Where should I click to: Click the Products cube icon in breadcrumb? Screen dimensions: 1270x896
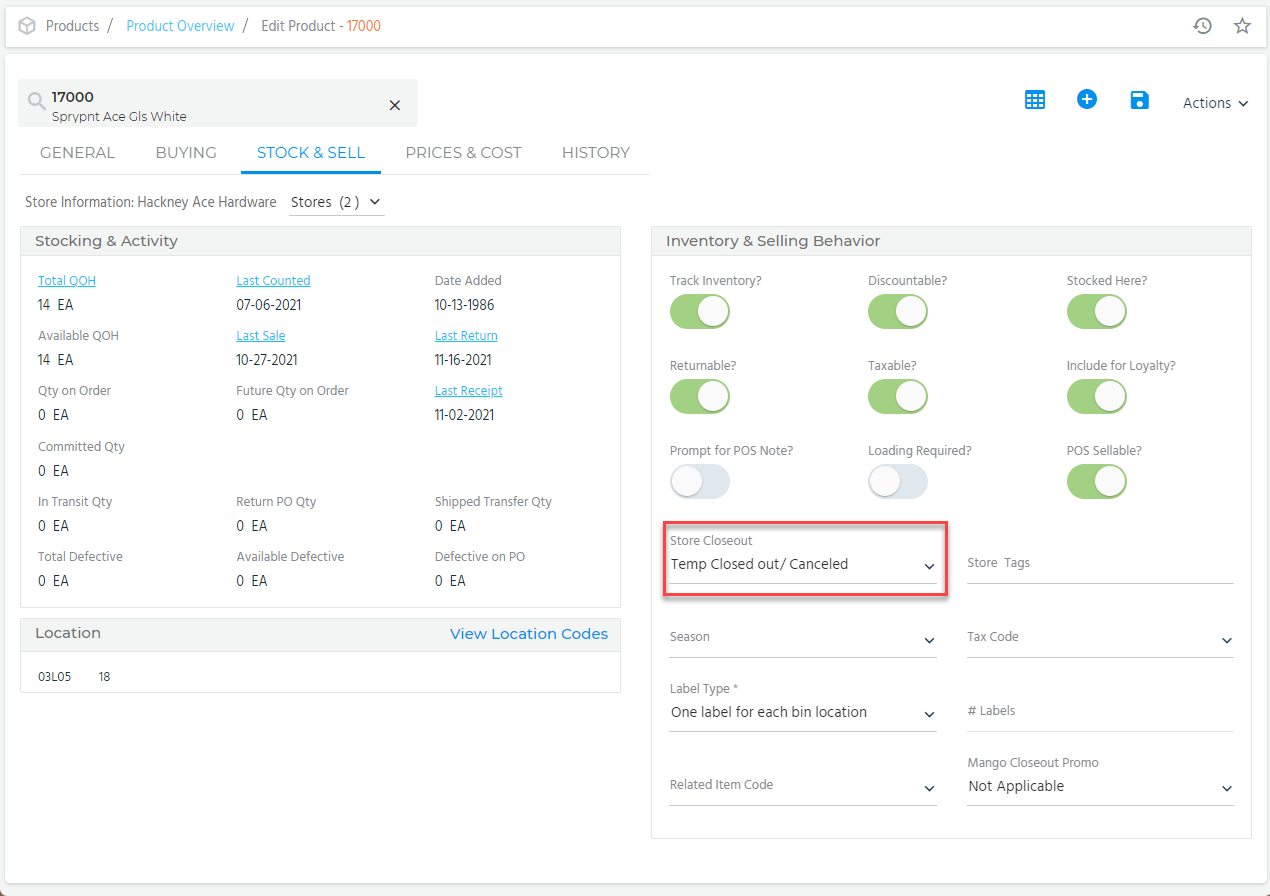tap(27, 26)
